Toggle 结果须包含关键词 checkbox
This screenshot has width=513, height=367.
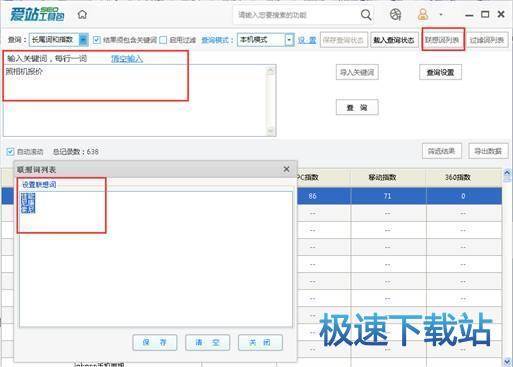(x=97, y=40)
